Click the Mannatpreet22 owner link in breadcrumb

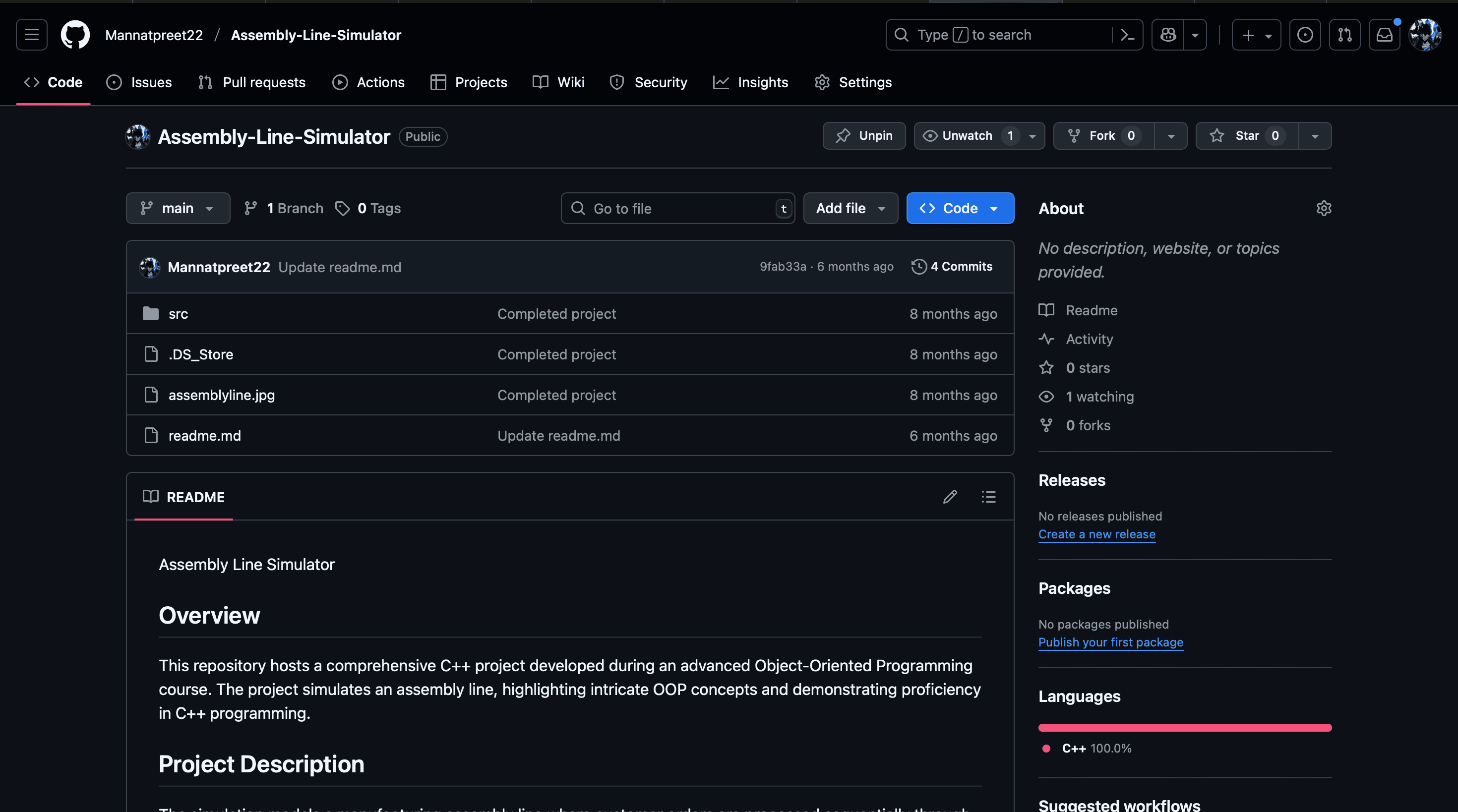[x=154, y=35]
